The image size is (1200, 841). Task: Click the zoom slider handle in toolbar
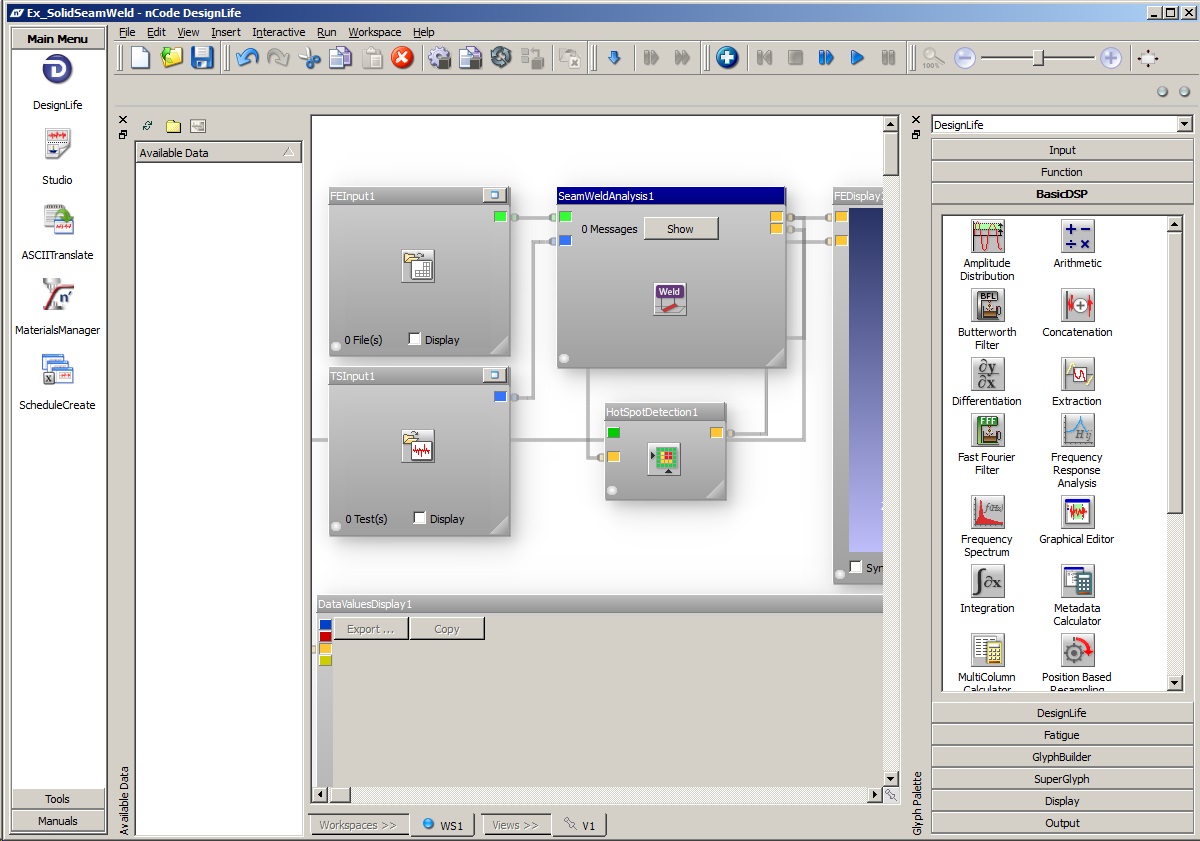coord(1039,58)
